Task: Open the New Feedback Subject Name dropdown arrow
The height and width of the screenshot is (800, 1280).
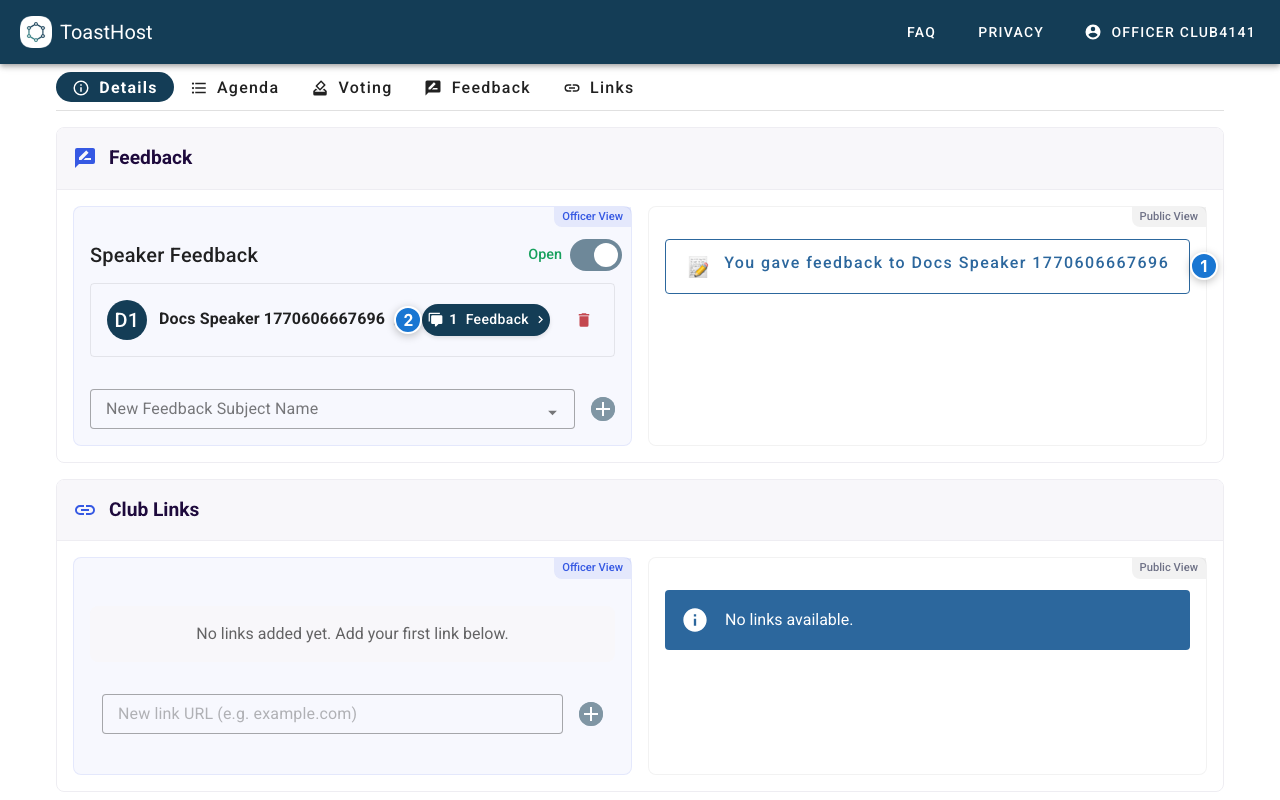Action: click(553, 409)
